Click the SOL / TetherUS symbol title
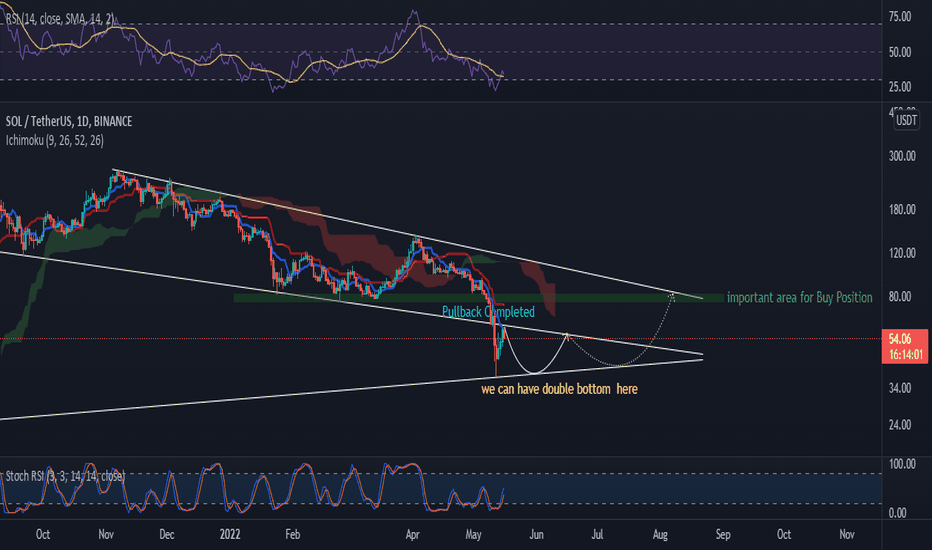The height and width of the screenshot is (550, 932). coord(69,121)
